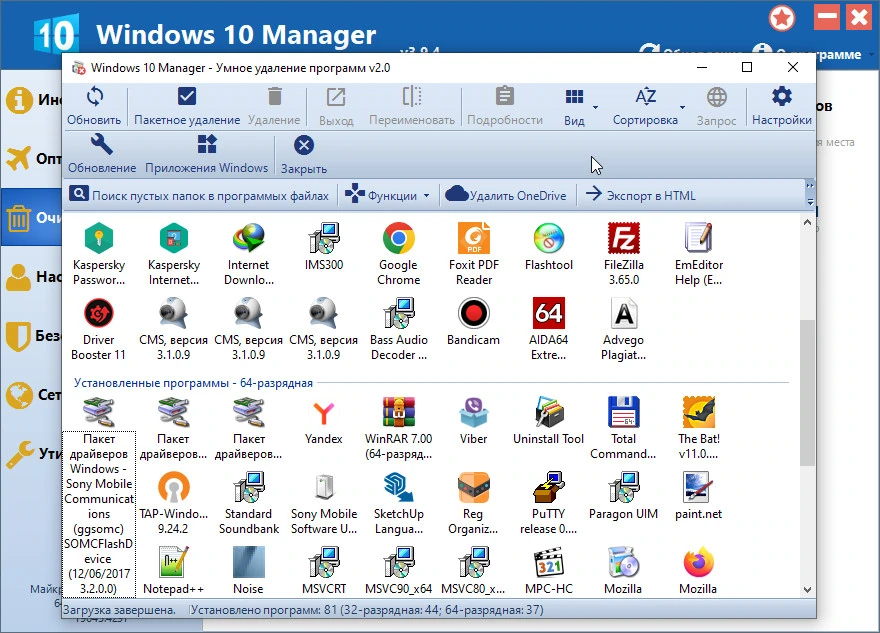Click the Обновление wrench icon

click(102, 154)
